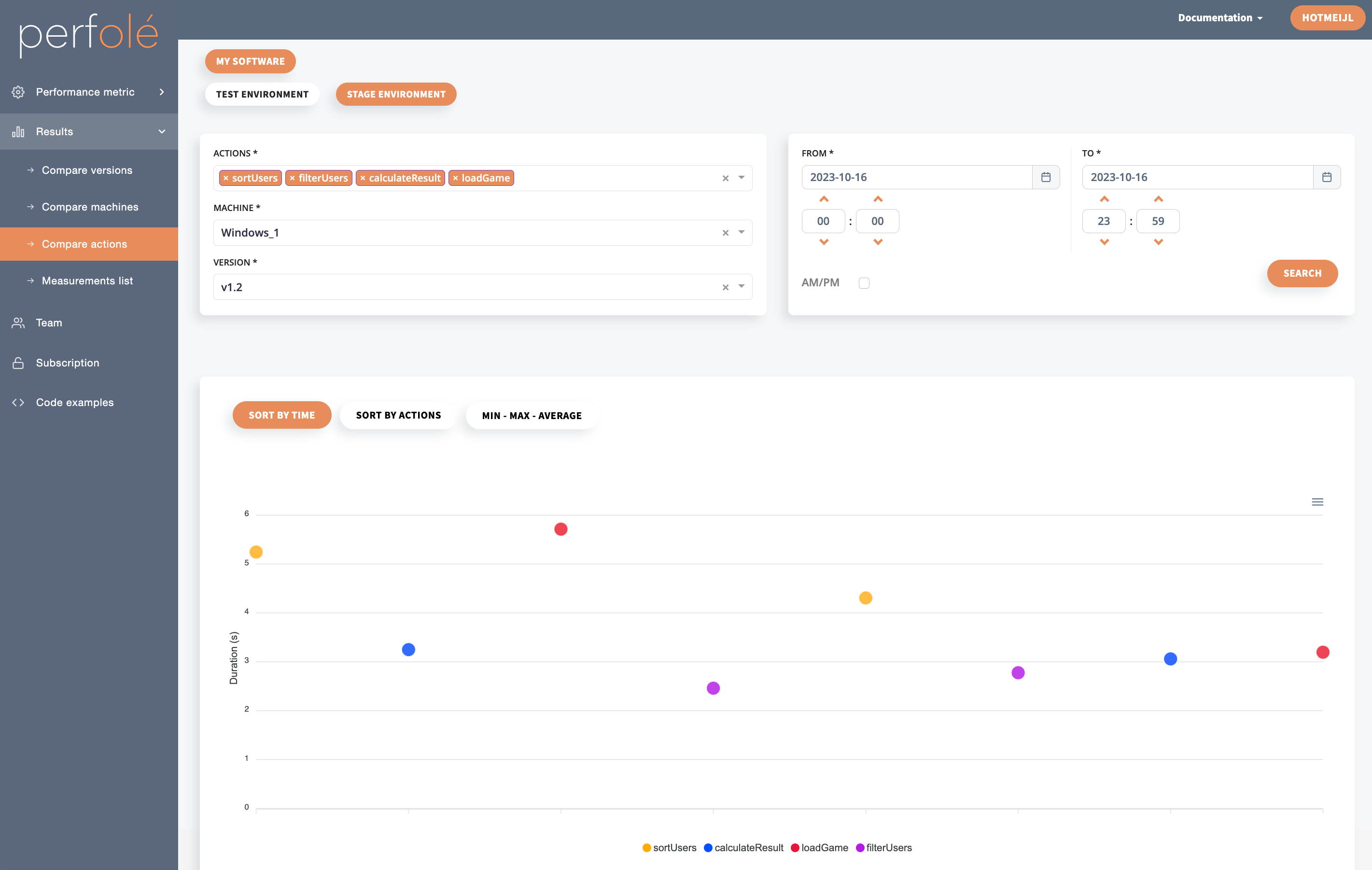Select Min - Max - Average view

pyautogui.click(x=532, y=415)
